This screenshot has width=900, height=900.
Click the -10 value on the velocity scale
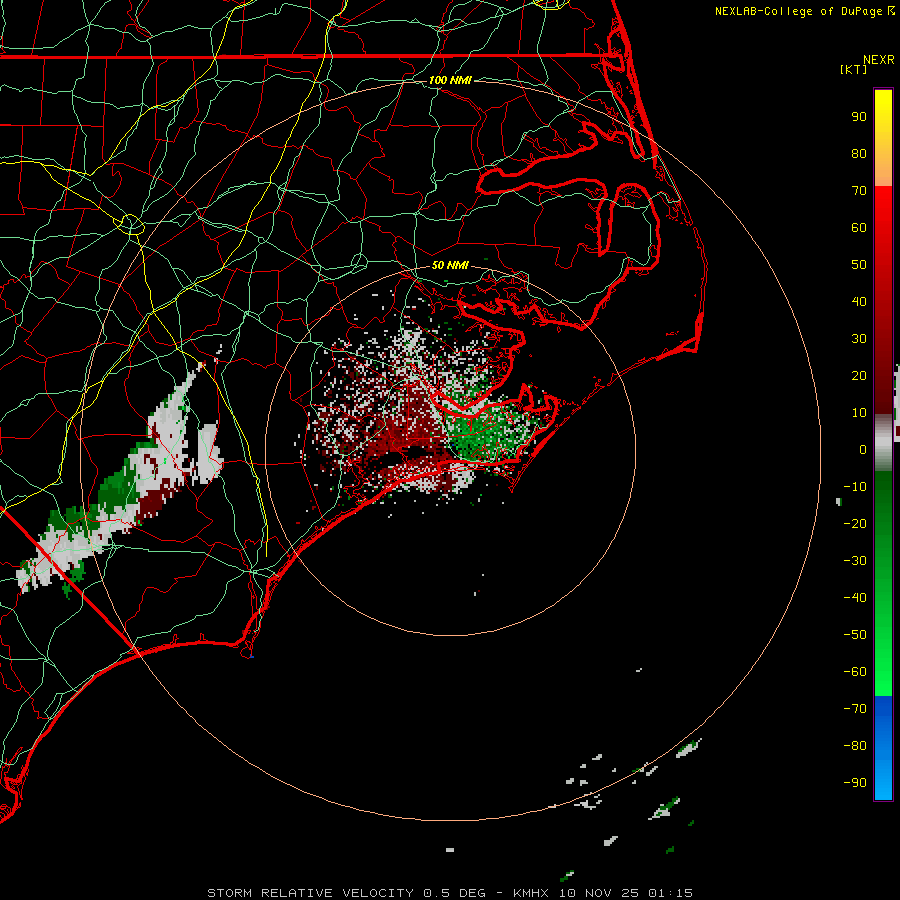(855, 487)
